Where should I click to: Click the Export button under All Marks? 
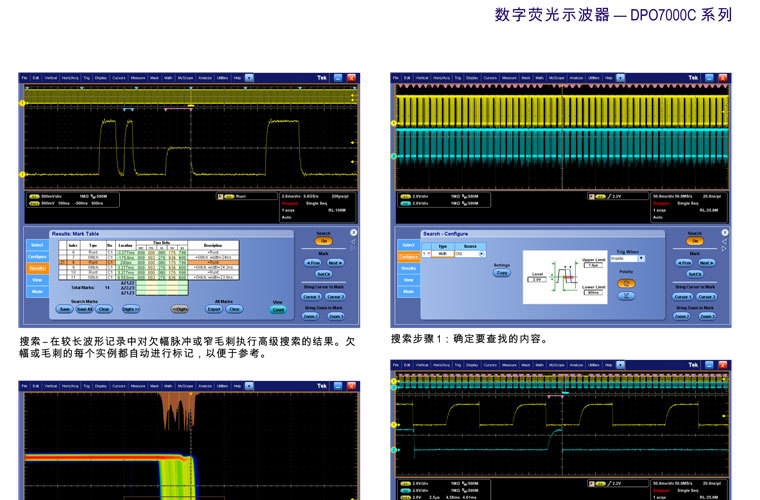pos(214,309)
